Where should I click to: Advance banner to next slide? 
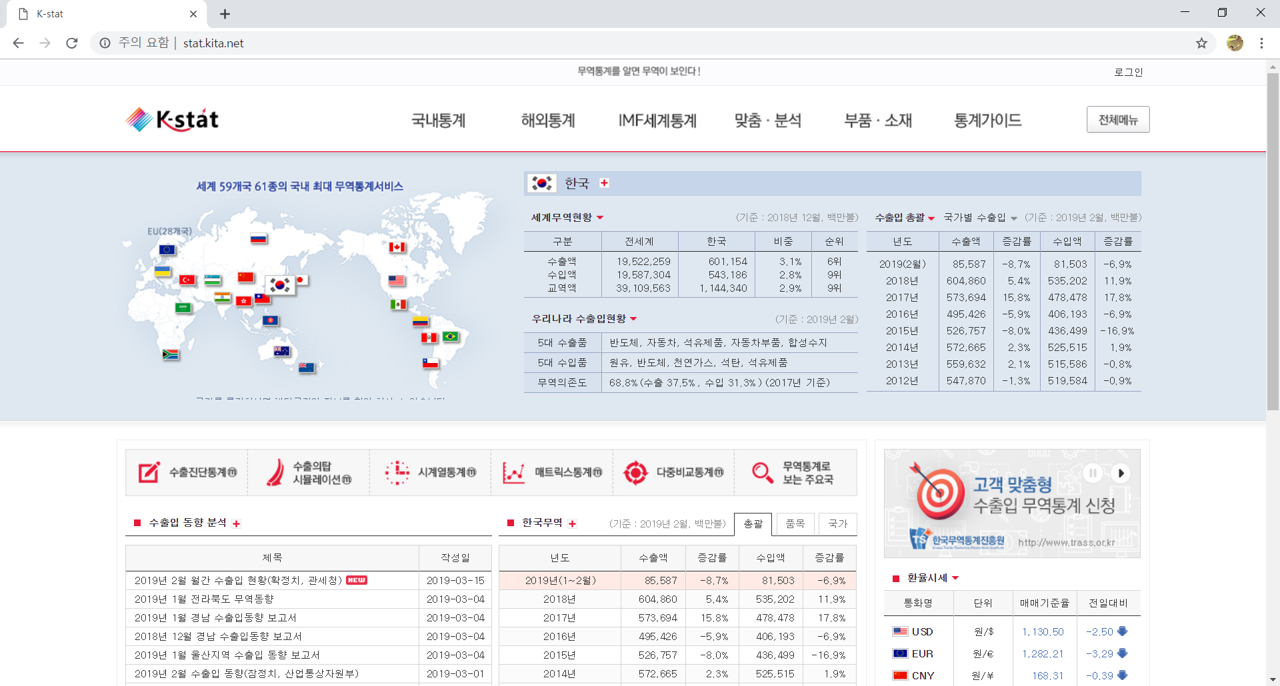(x=1121, y=473)
